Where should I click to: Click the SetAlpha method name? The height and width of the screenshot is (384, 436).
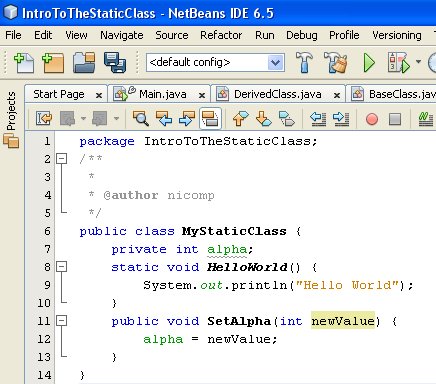coord(239,321)
